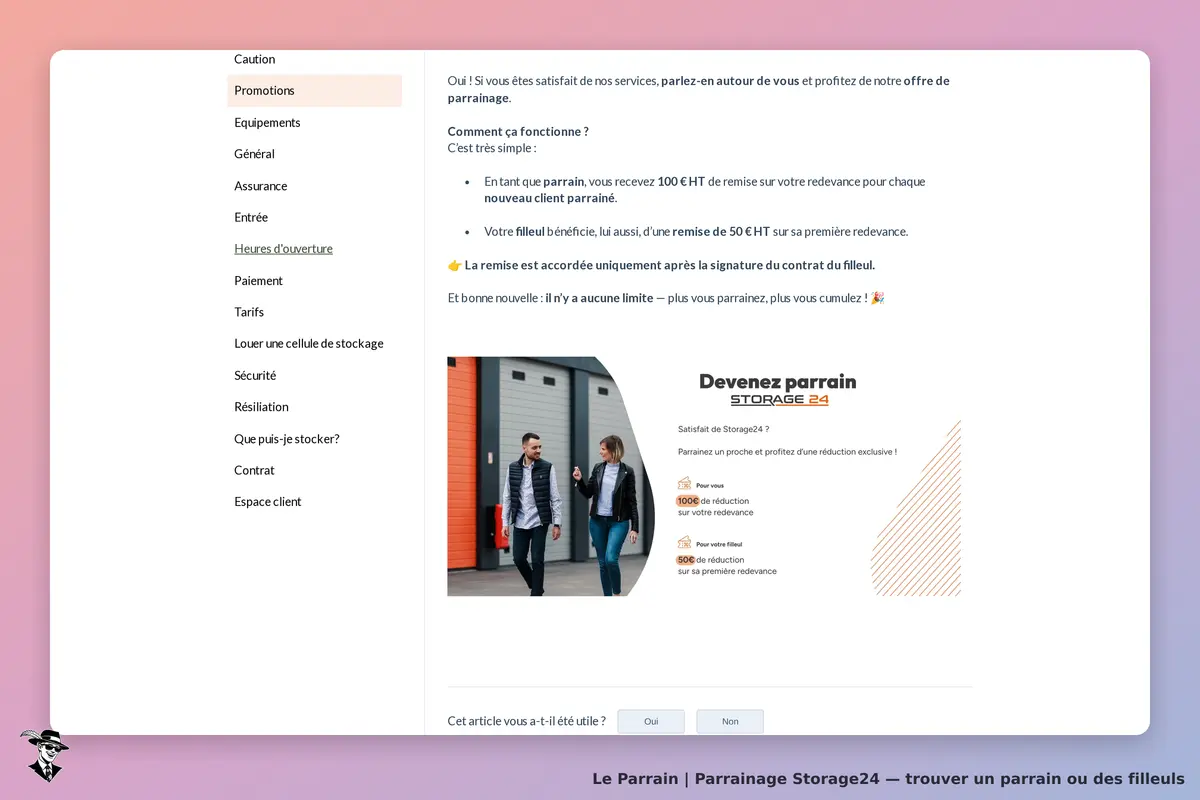Answer Non to article usefulness
This screenshot has width=1200, height=800.
click(x=730, y=721)
